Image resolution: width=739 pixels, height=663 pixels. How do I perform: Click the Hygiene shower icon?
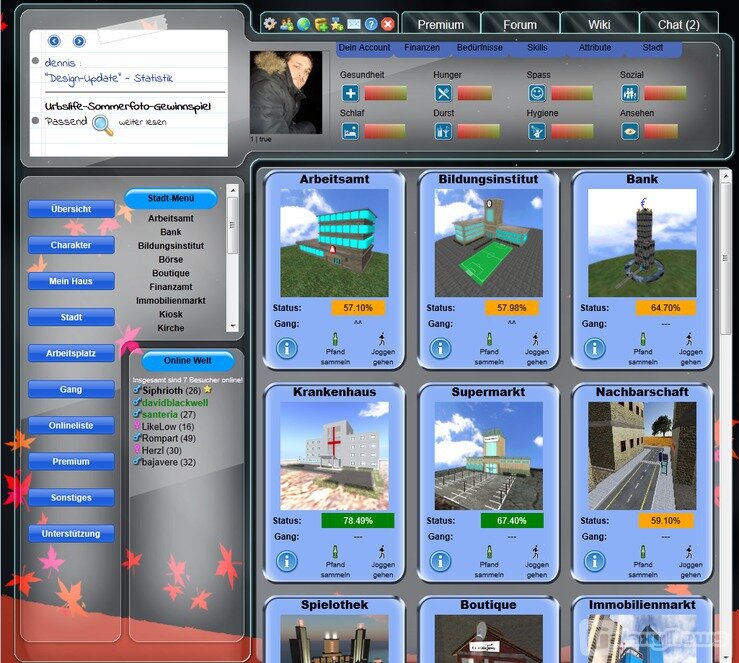tap(537, 131)
